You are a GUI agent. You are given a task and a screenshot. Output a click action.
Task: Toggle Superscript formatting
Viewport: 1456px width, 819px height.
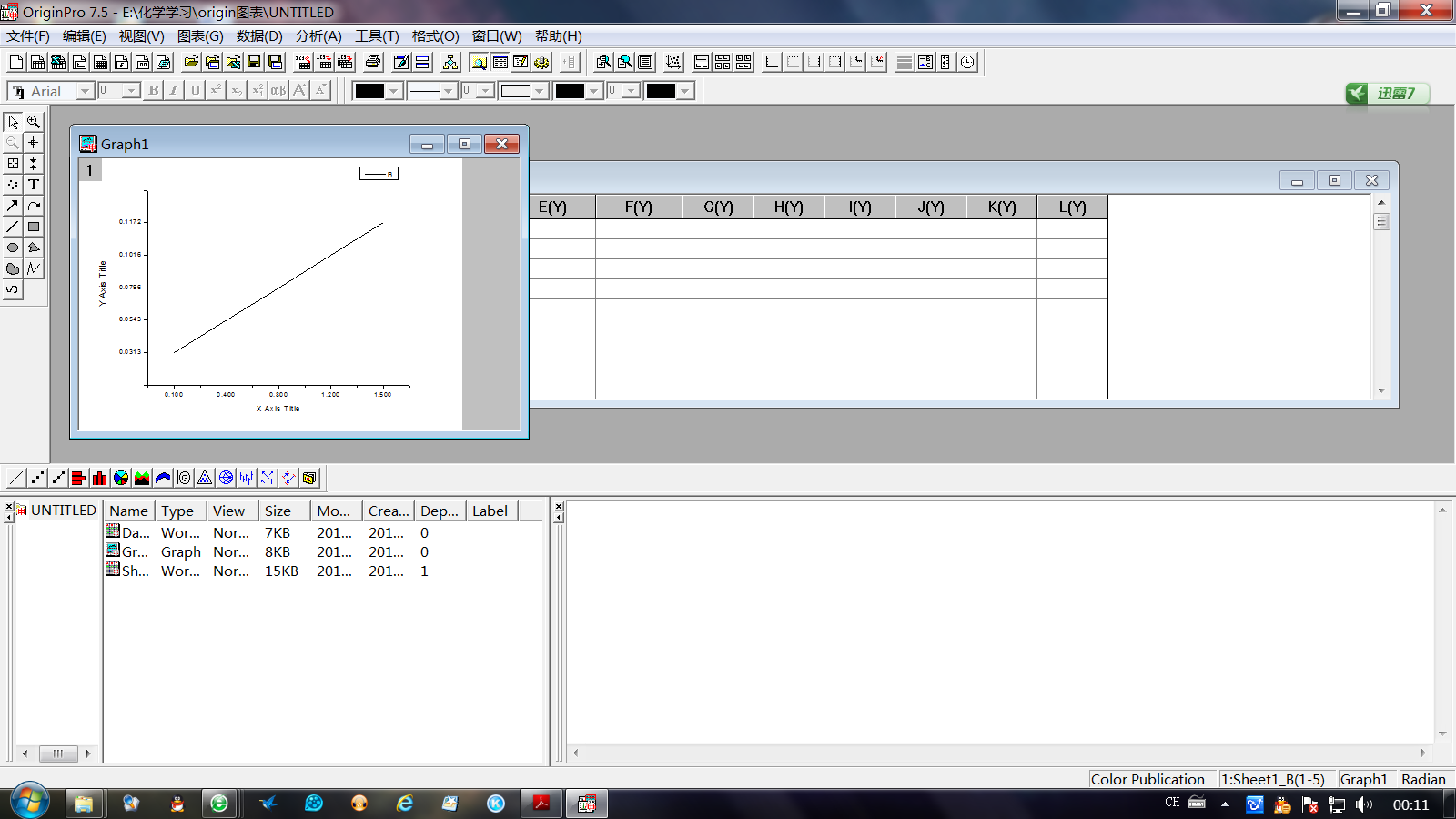coord(216,90)
